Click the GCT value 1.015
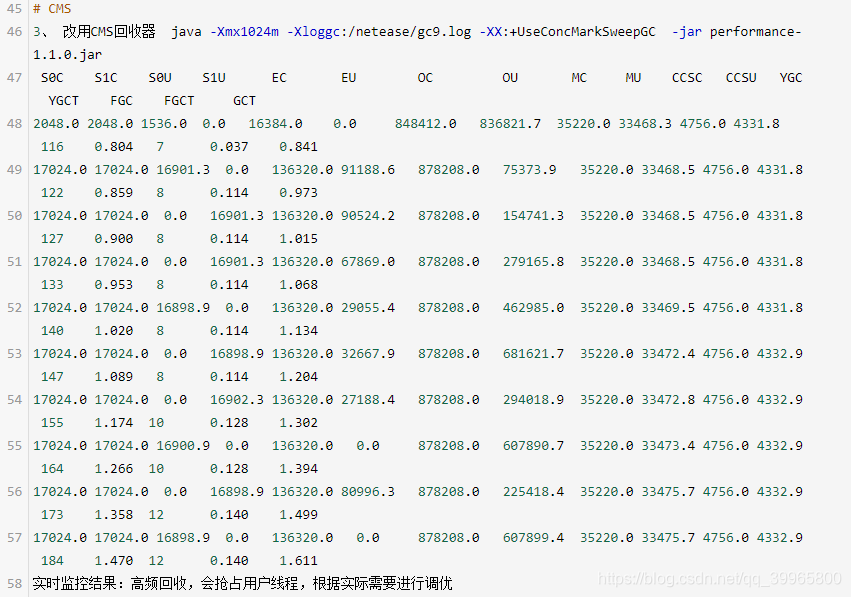Viewport: 851px width, 597px height. click(299, 239)
